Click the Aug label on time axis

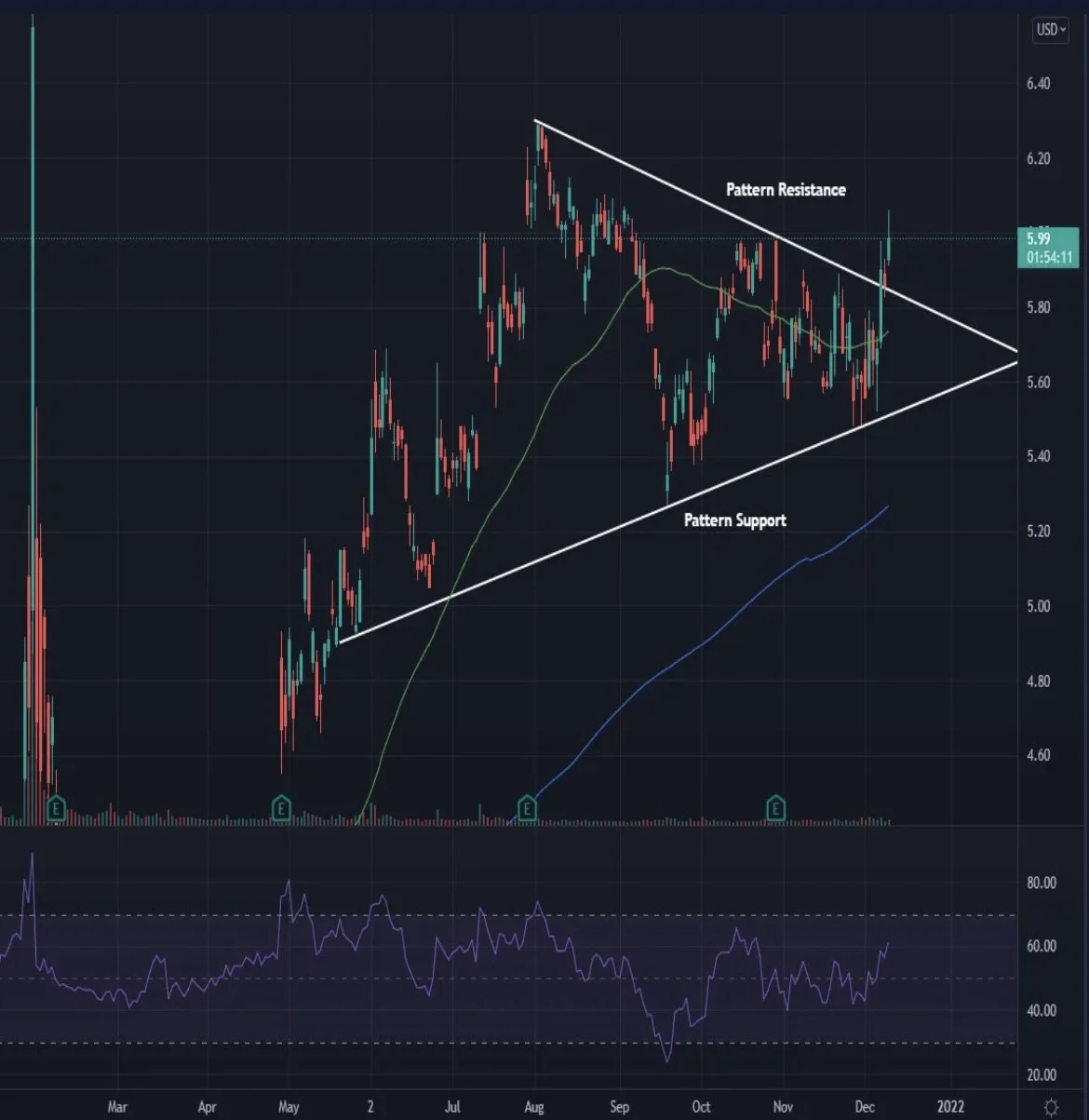(x=533, y=1107)
